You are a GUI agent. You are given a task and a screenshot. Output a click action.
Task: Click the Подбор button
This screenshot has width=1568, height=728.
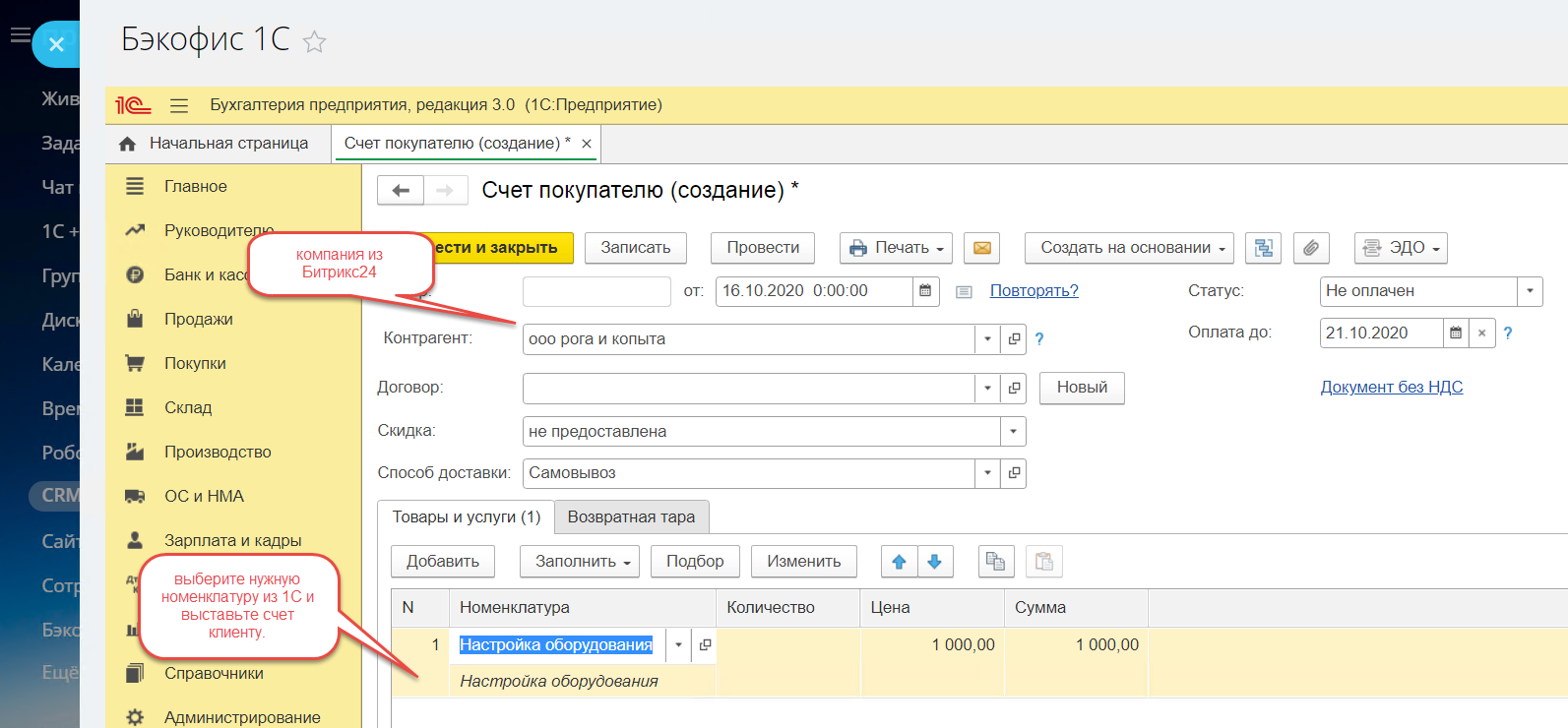pos(695,562)
